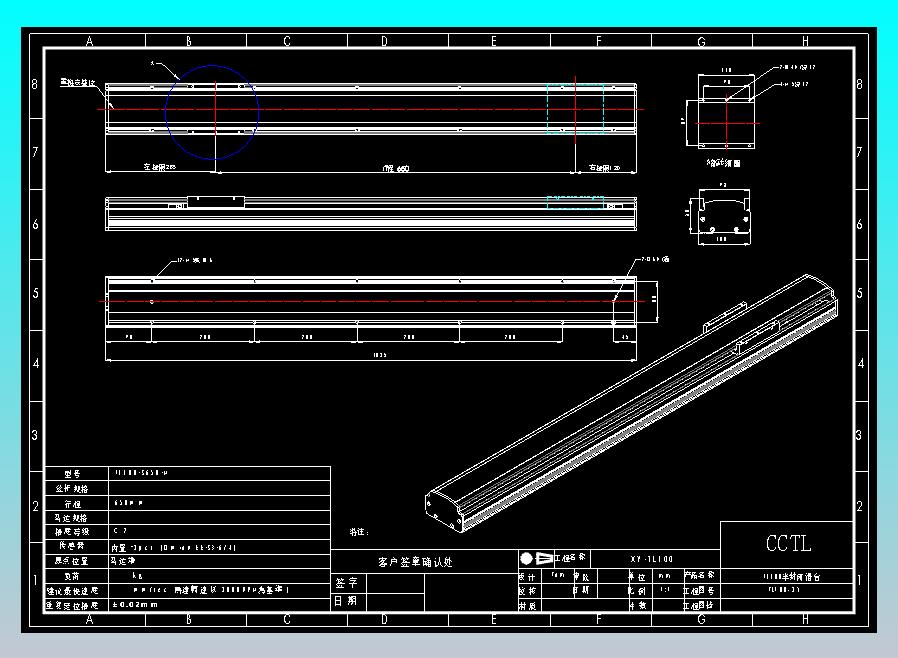Click the 备注 remarks label

click(x=359, y=532)
